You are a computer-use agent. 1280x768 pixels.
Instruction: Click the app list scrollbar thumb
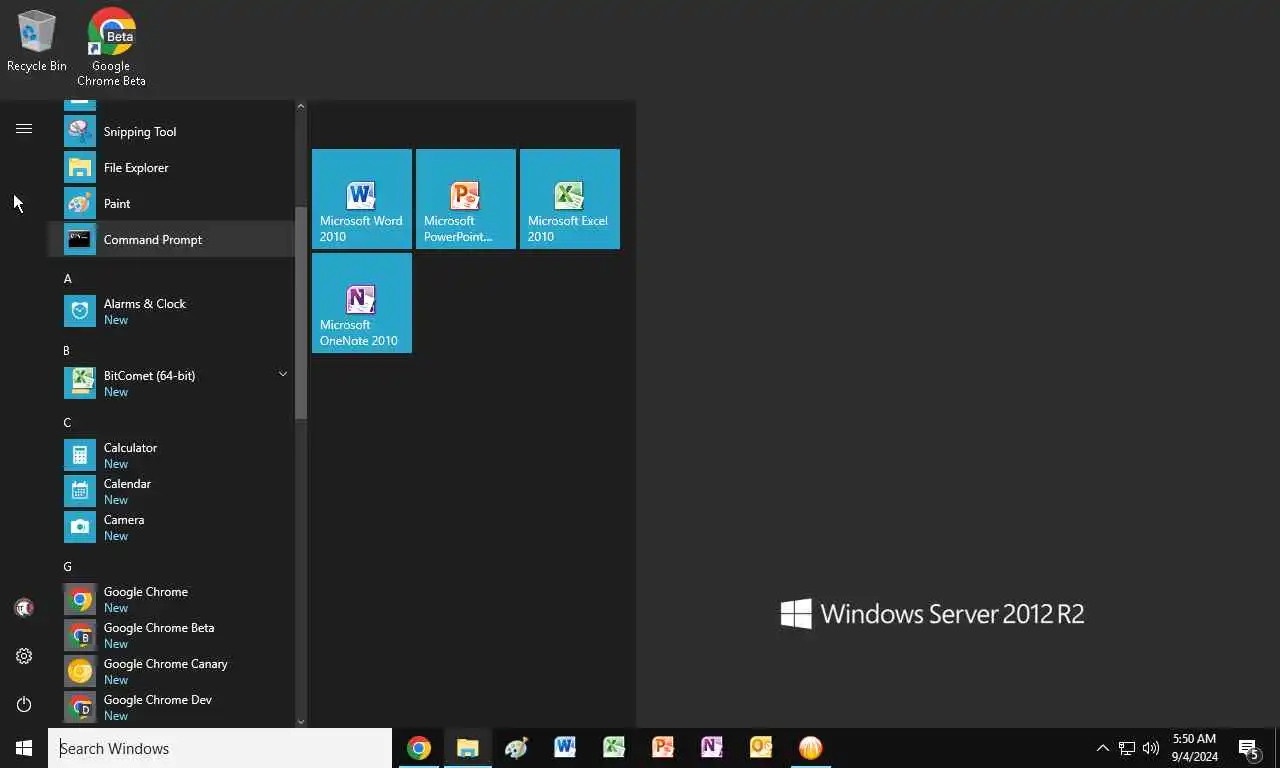click(x=301, y=313)
